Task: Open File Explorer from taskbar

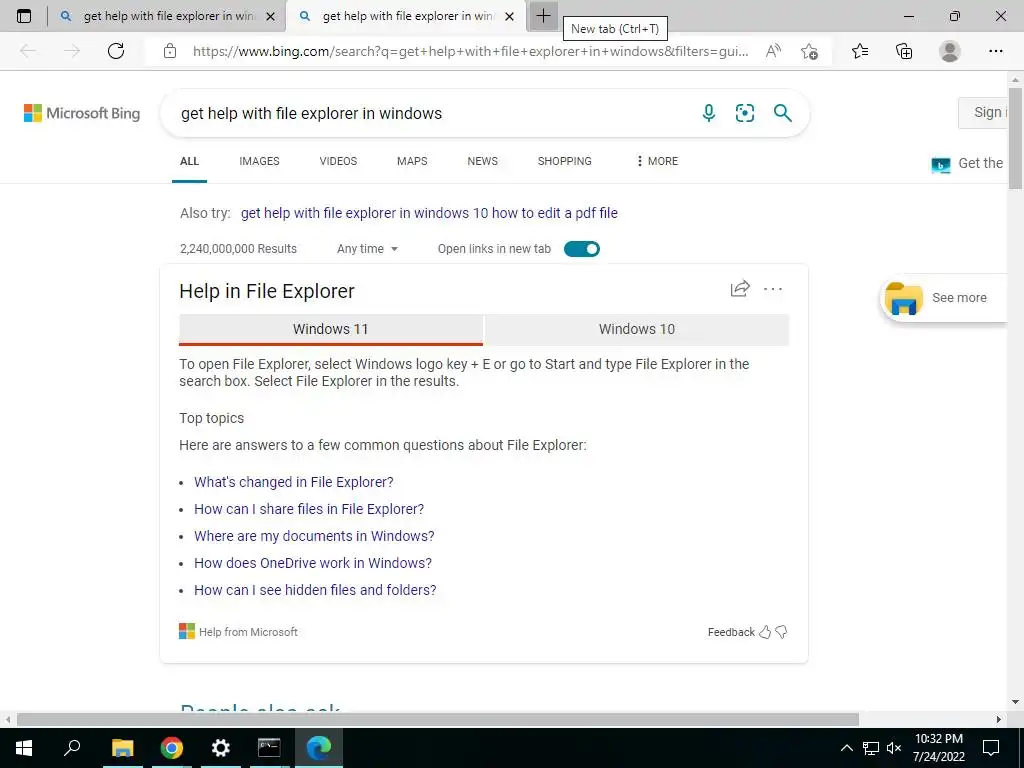Action: [x=122, y=747]
